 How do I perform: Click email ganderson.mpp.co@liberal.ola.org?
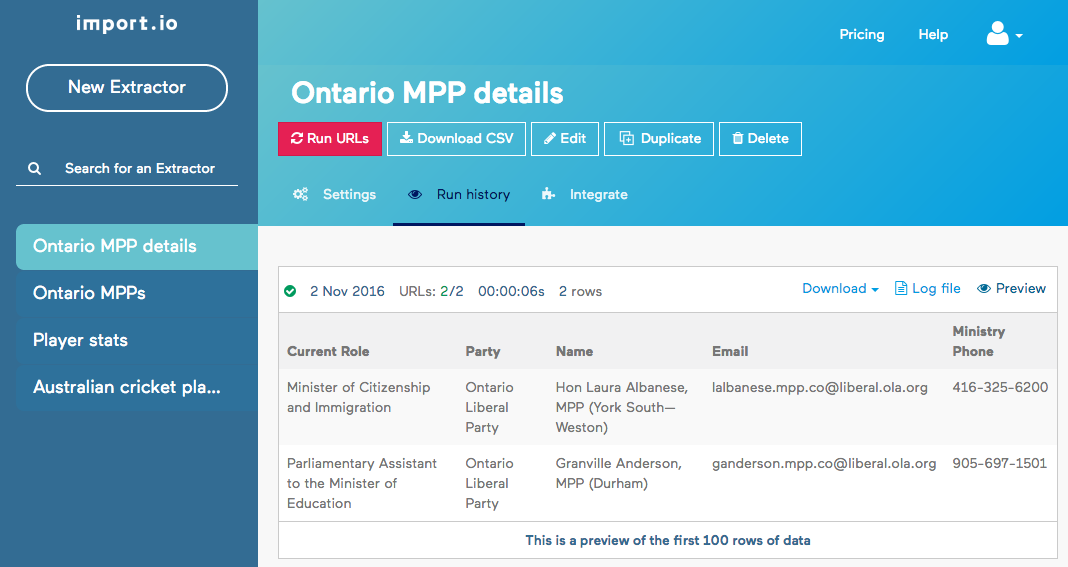click(824, 463)
